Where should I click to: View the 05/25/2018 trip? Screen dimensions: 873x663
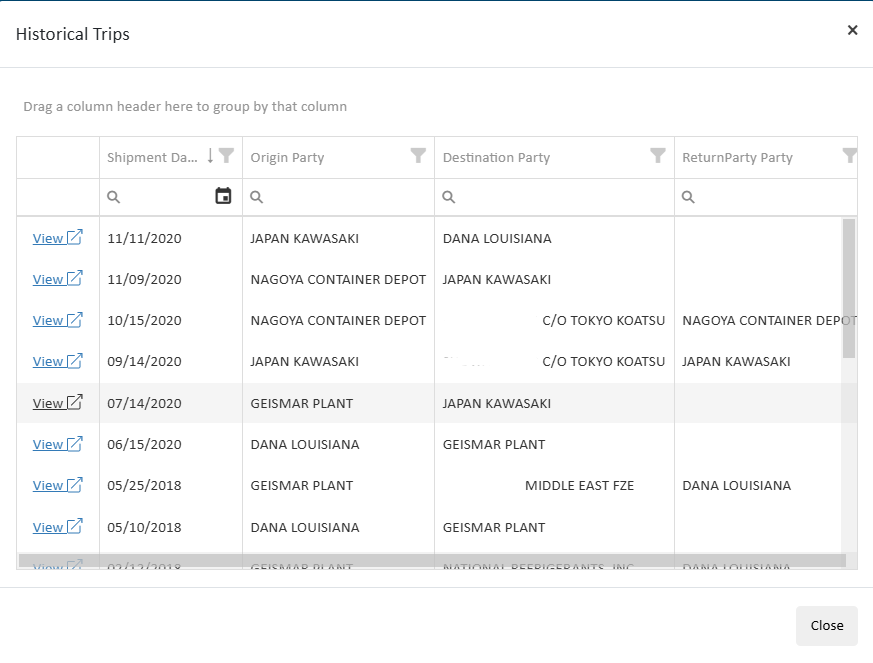[x=48, y=486]
